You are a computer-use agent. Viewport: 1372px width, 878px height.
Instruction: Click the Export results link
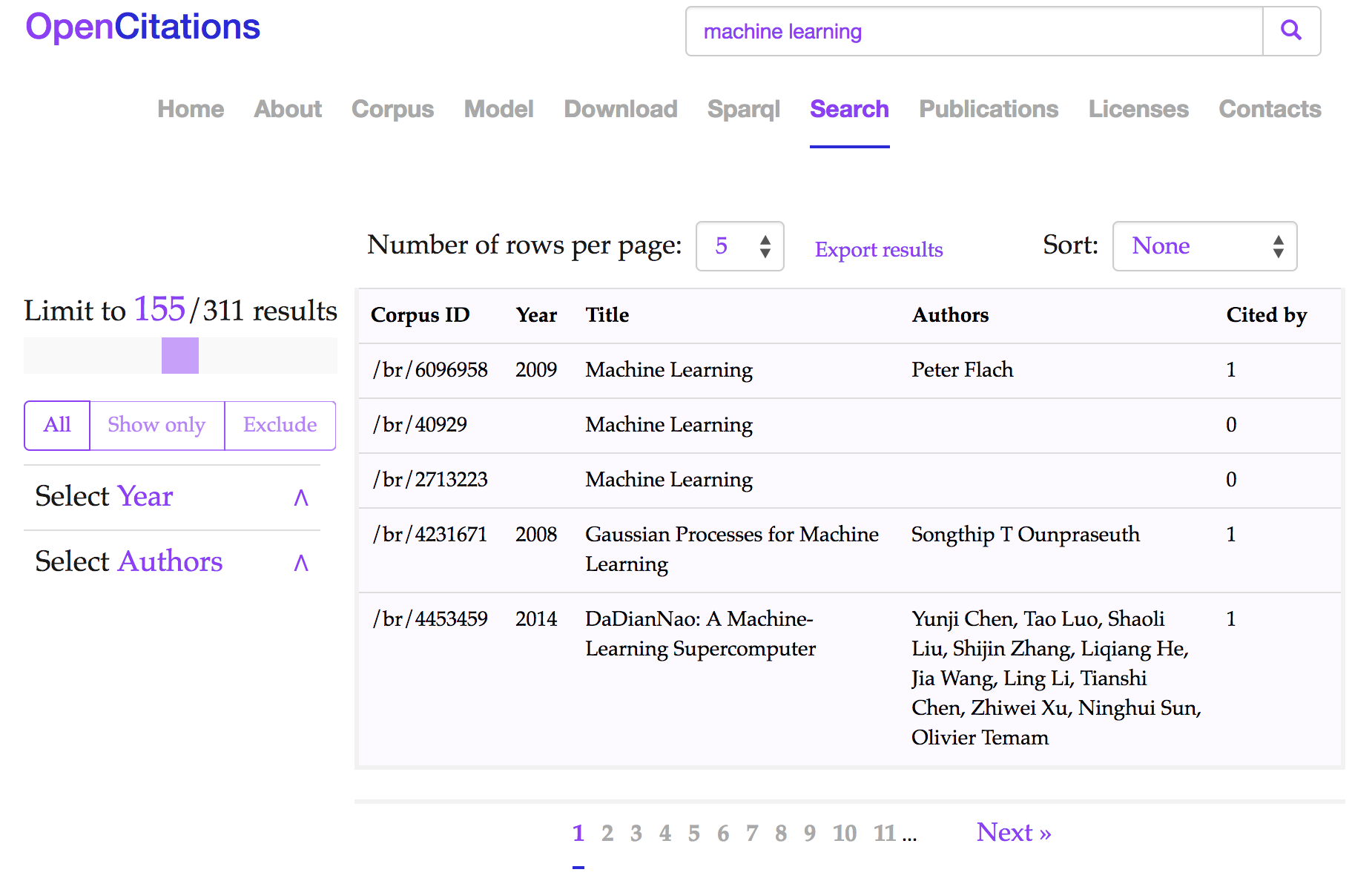point(879,249)
